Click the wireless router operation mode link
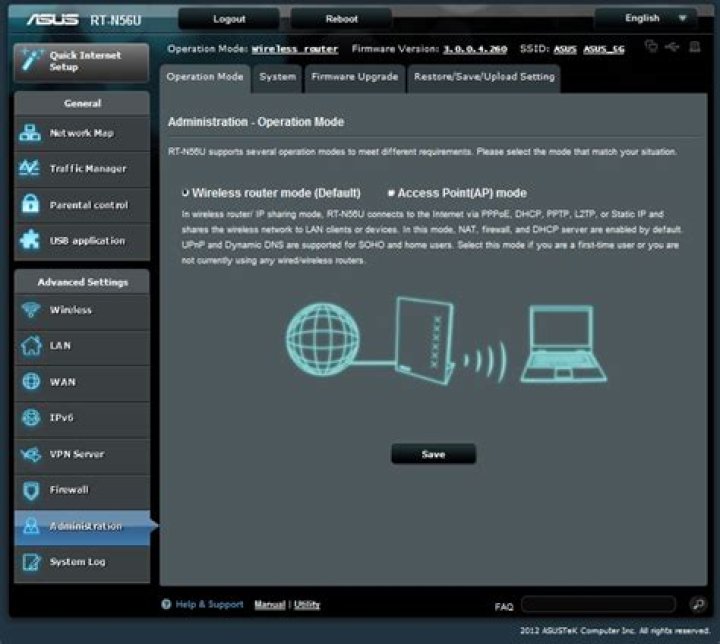 click(x=295, y=49)
